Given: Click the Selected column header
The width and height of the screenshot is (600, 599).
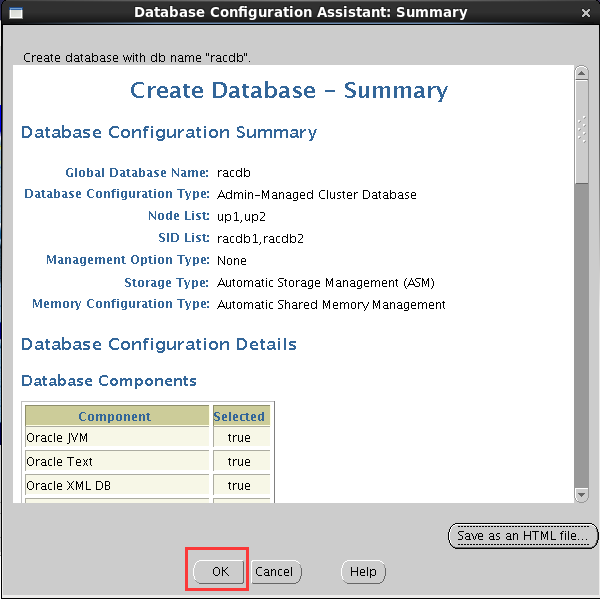Looking at the screenshot, I should click(239, 416).
